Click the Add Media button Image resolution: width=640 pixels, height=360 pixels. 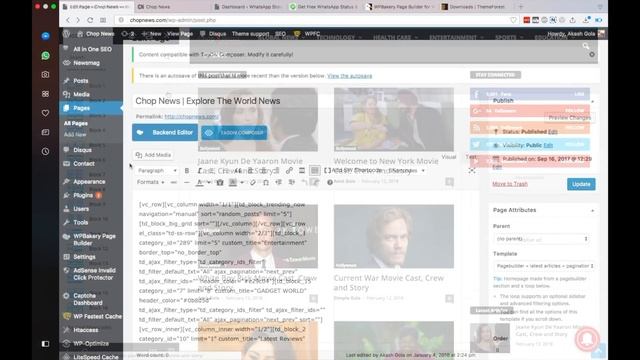pos(153,155)
